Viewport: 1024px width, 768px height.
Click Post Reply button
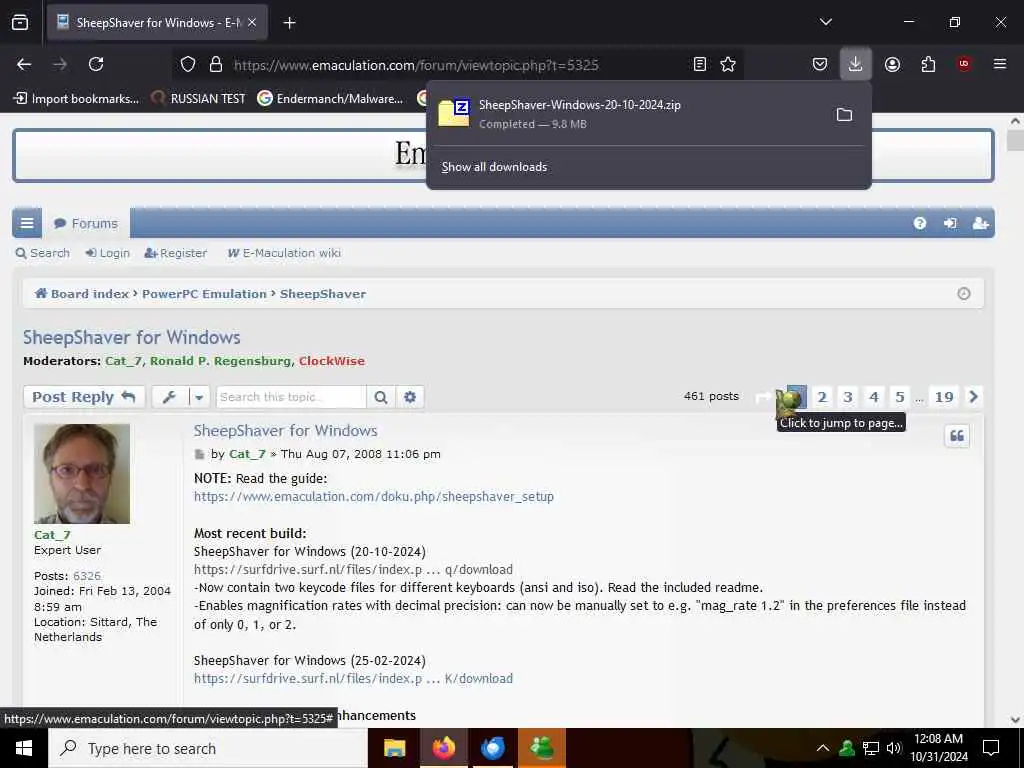point(84,397)
